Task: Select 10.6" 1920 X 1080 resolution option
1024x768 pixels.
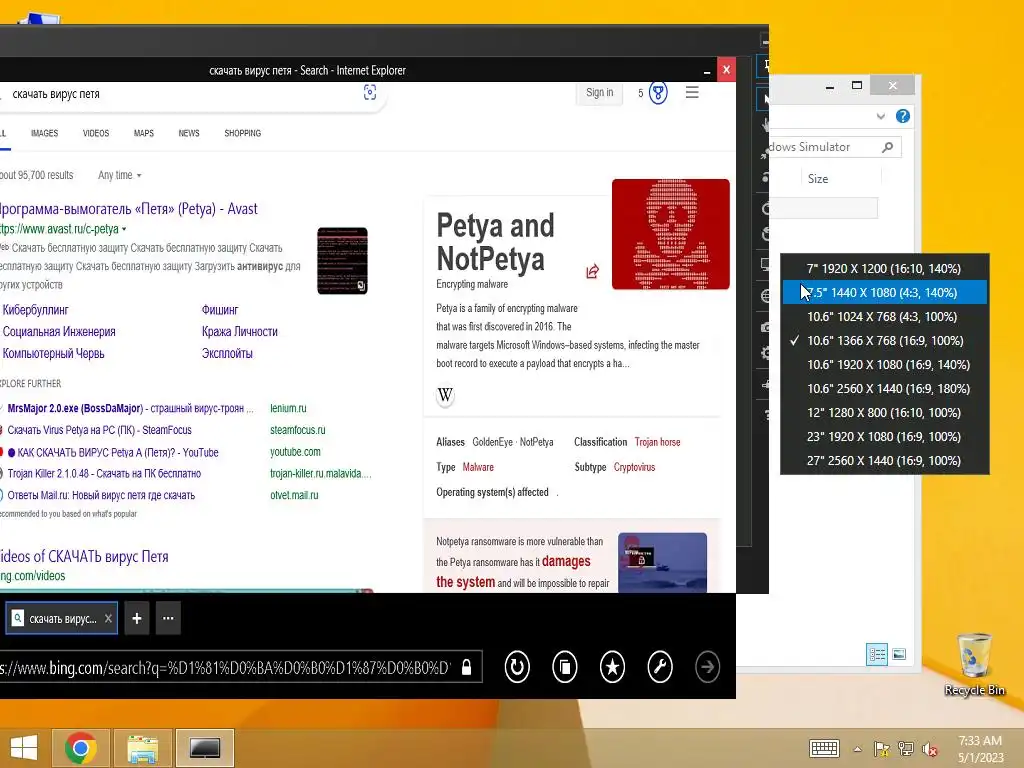Action: (x=884, y=364)
